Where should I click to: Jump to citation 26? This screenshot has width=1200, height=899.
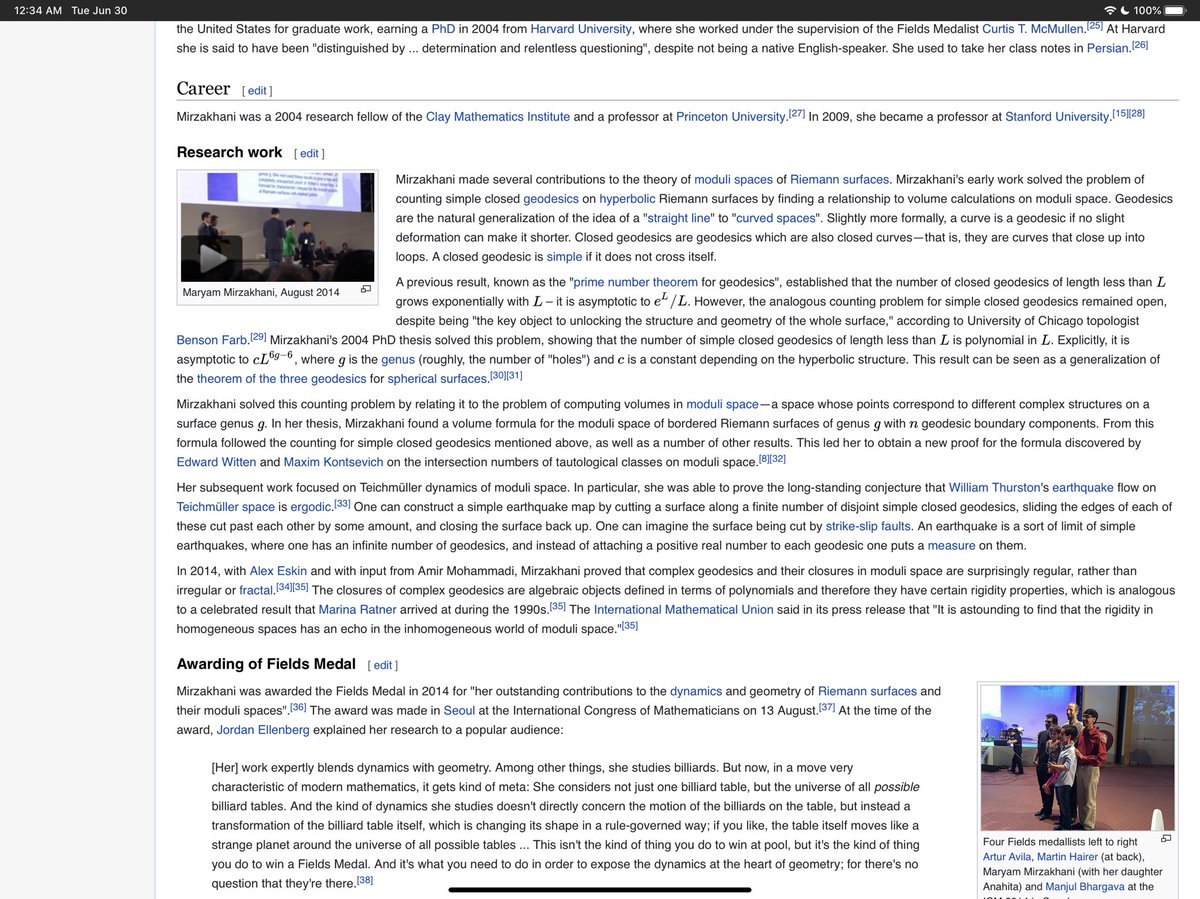click(1139, 44)
